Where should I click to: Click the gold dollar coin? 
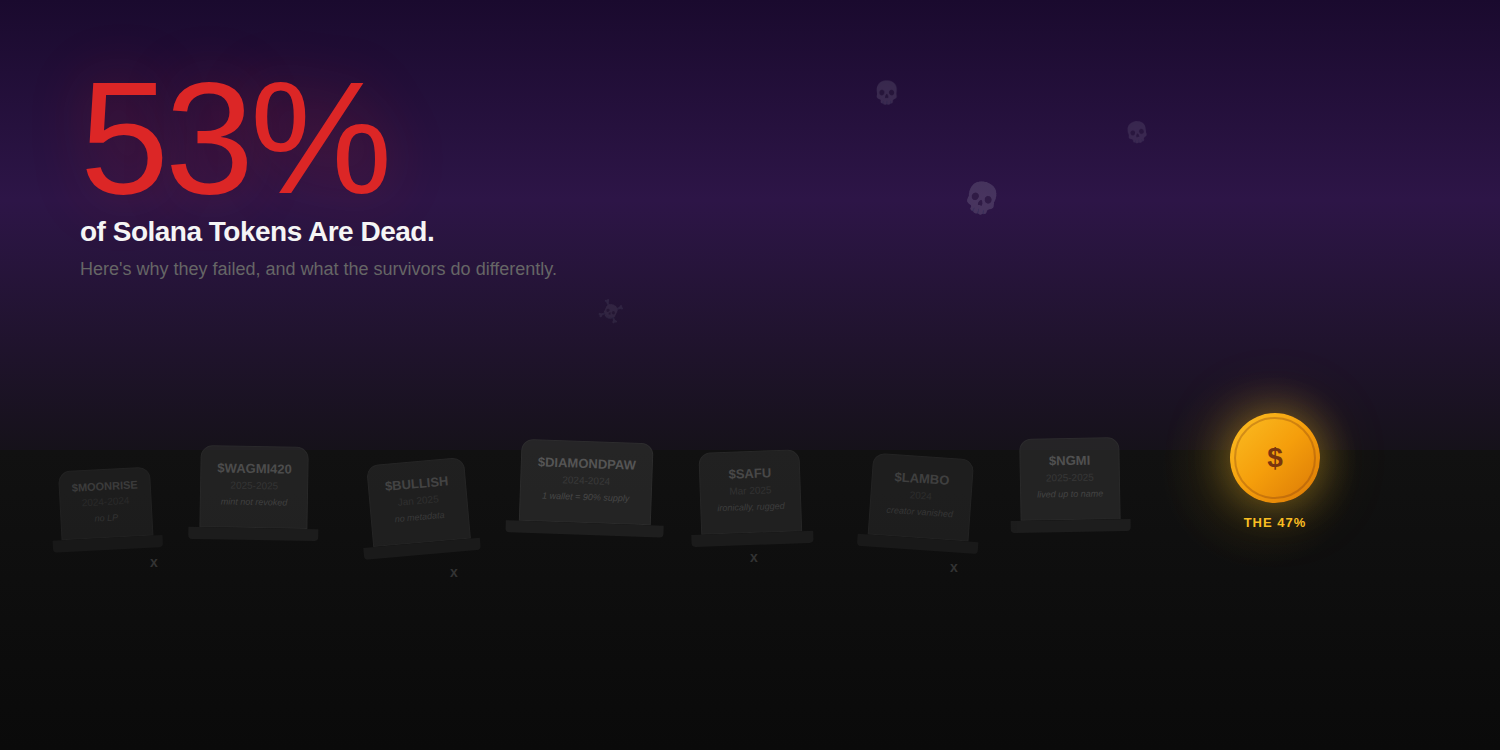click(1274, 458)
